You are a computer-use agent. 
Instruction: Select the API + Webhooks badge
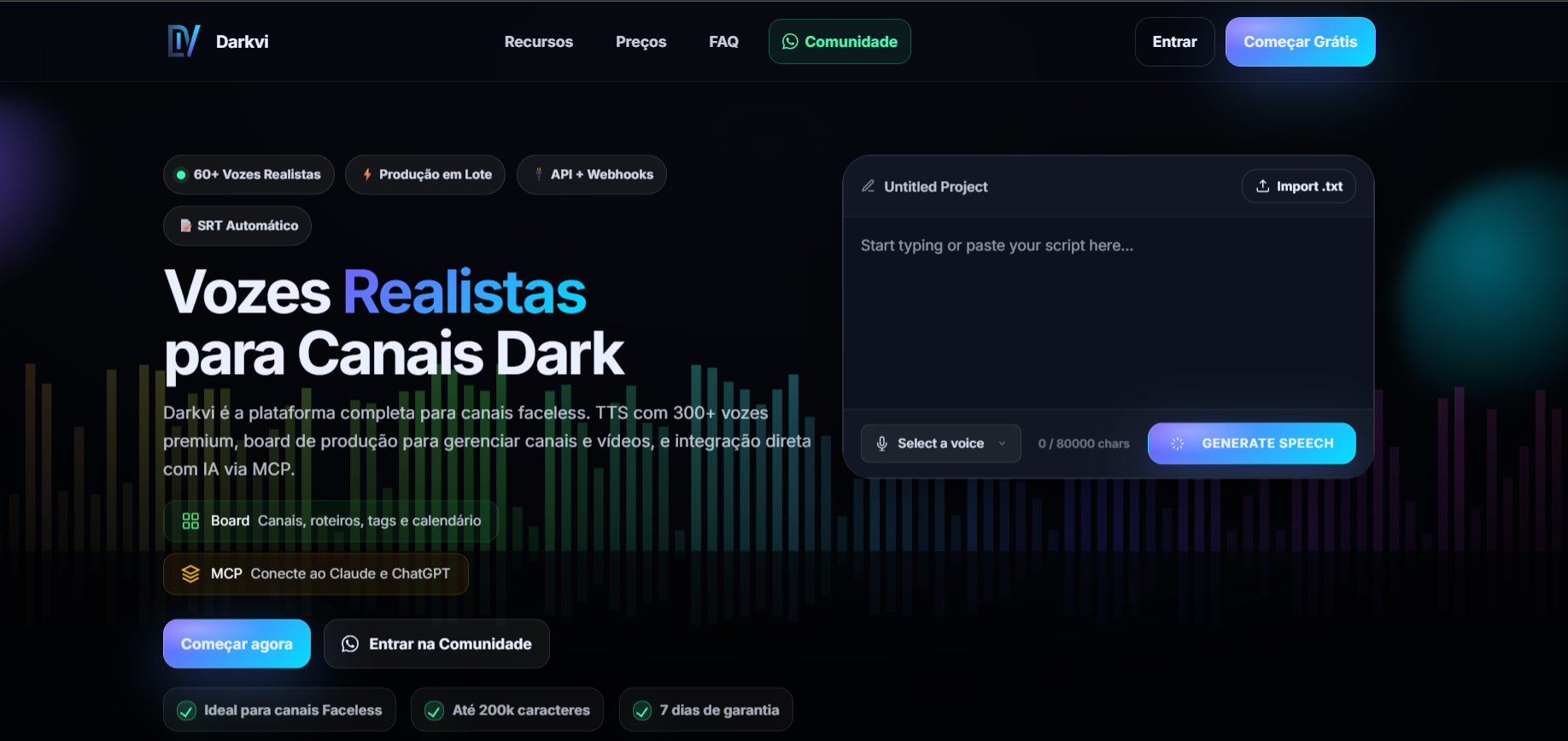592,175
